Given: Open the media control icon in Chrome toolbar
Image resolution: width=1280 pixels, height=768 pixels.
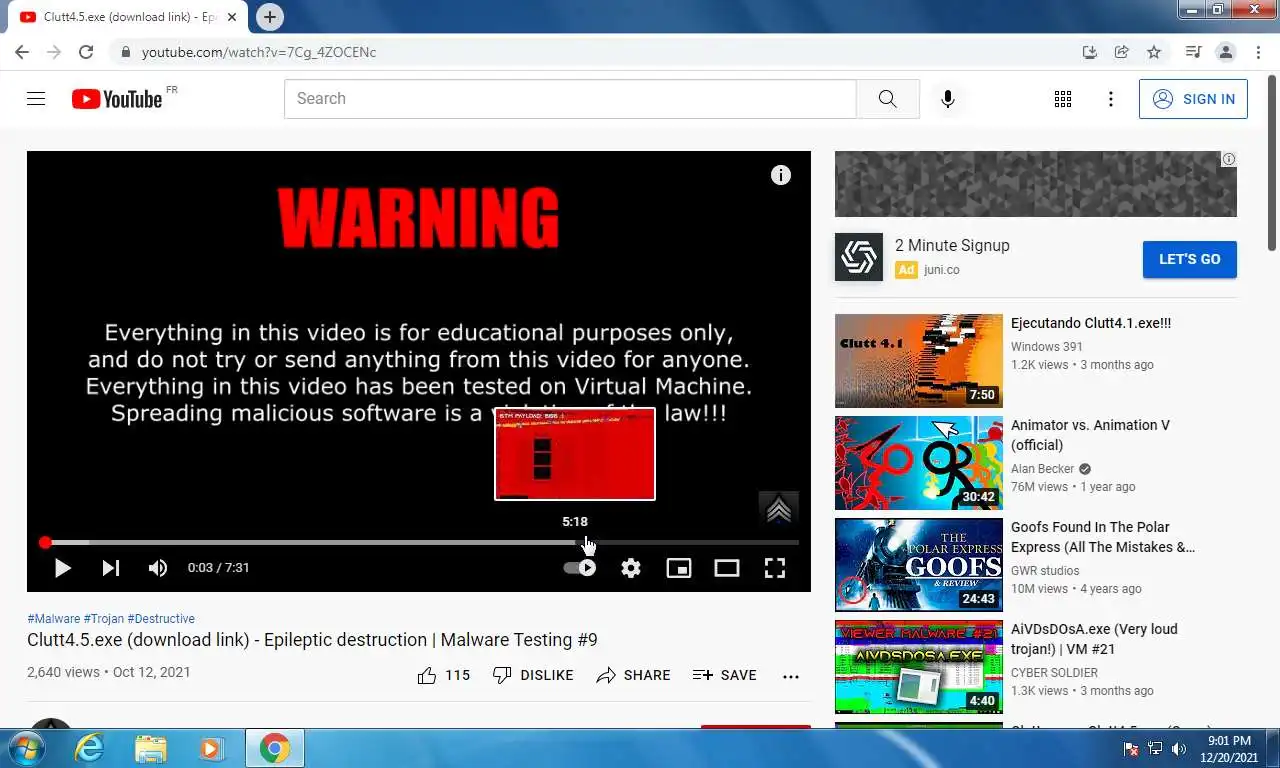Looking at the screenshot, I should coord(1193,52).
